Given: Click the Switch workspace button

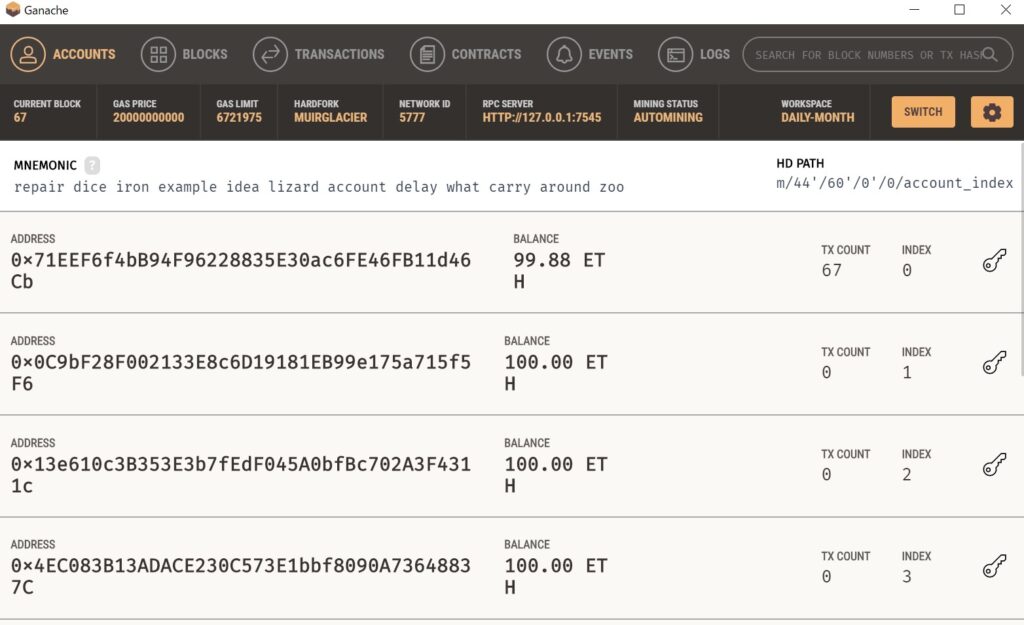Looking at the screenshot, I should 923,112.
